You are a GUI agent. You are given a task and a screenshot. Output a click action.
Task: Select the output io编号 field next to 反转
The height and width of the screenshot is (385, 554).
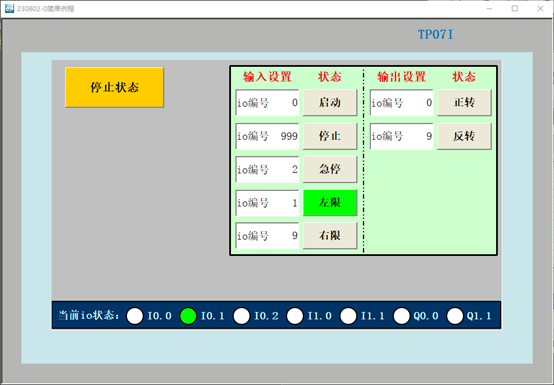[402, 136]
